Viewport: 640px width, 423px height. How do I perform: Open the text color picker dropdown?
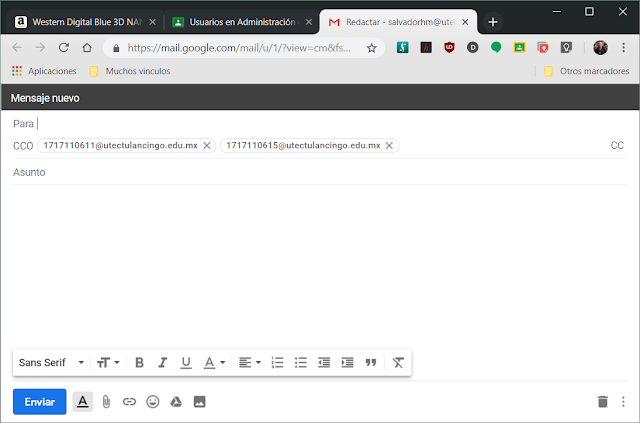tap(214, 363)
